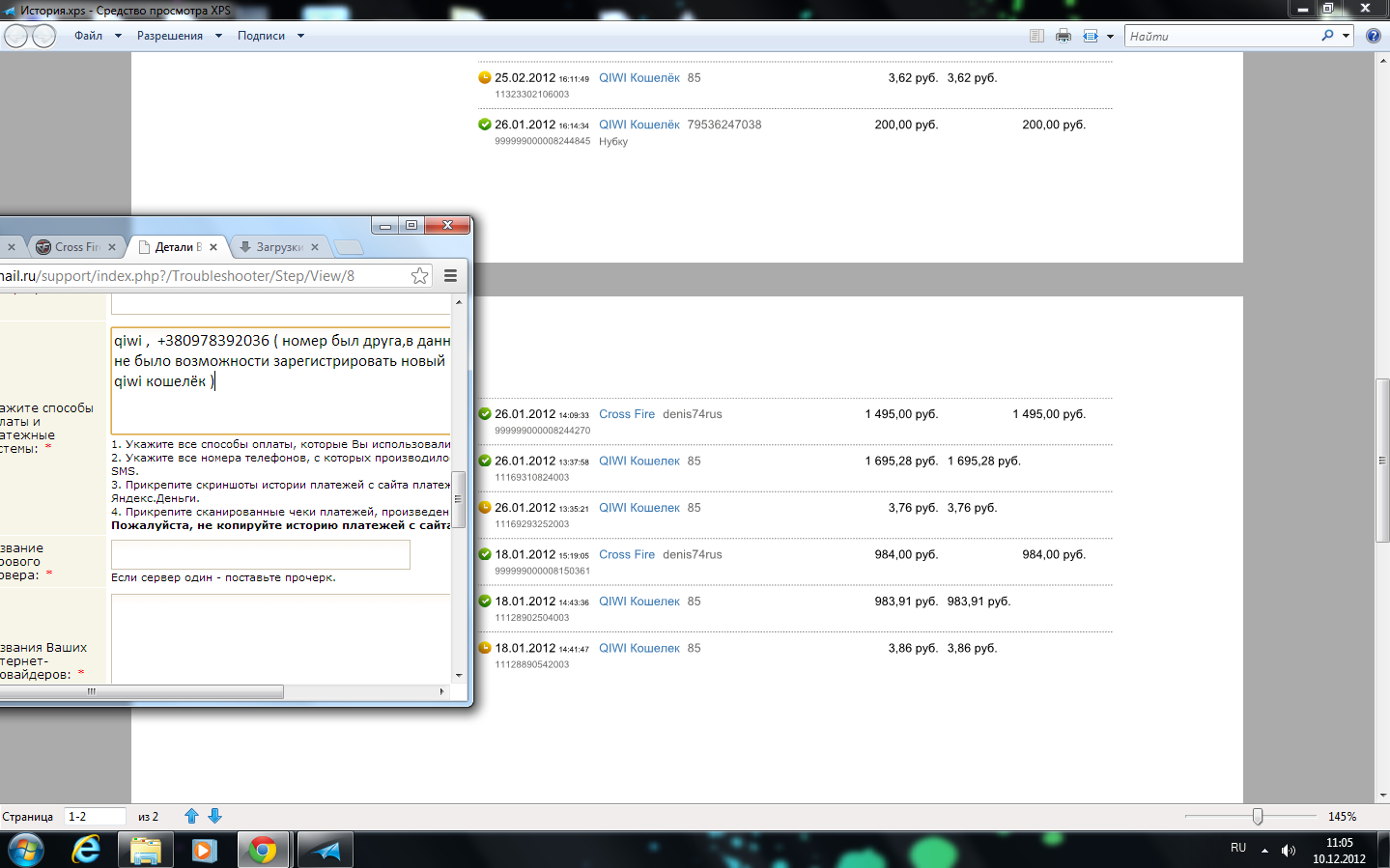Click the XPS viewer vertical scrollbar thumb

tap(1382, 461)
